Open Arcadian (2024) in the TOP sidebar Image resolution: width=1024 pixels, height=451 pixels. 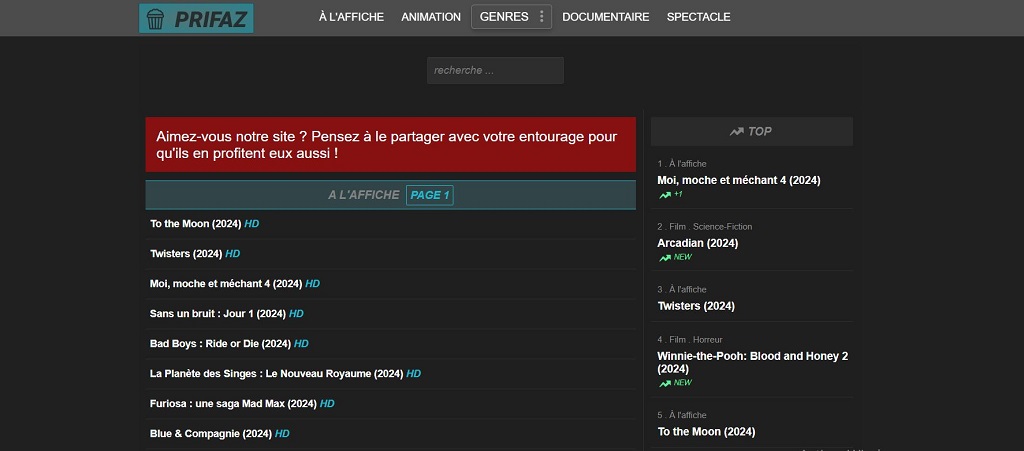click(x=697, y=243)
